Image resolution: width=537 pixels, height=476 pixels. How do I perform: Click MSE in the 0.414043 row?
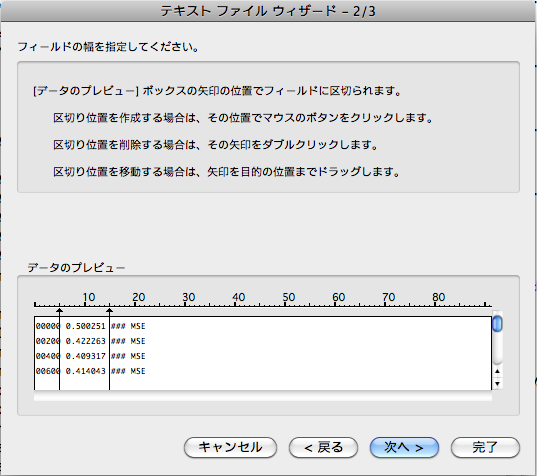coord(138,371)
